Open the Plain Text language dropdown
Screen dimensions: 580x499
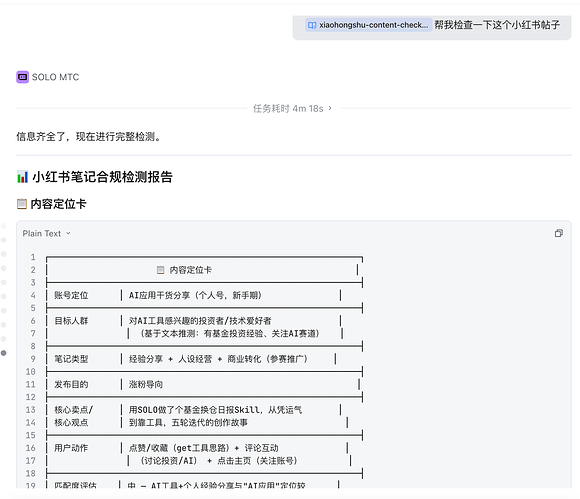point(46,233)
